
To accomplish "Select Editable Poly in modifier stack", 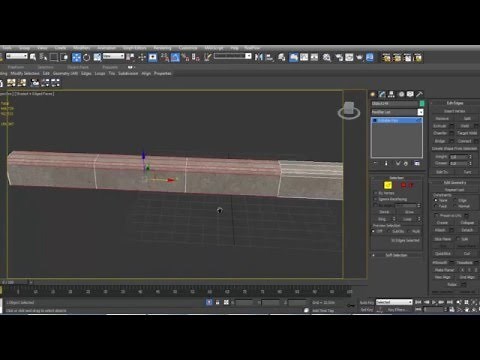I will point(397,120).
